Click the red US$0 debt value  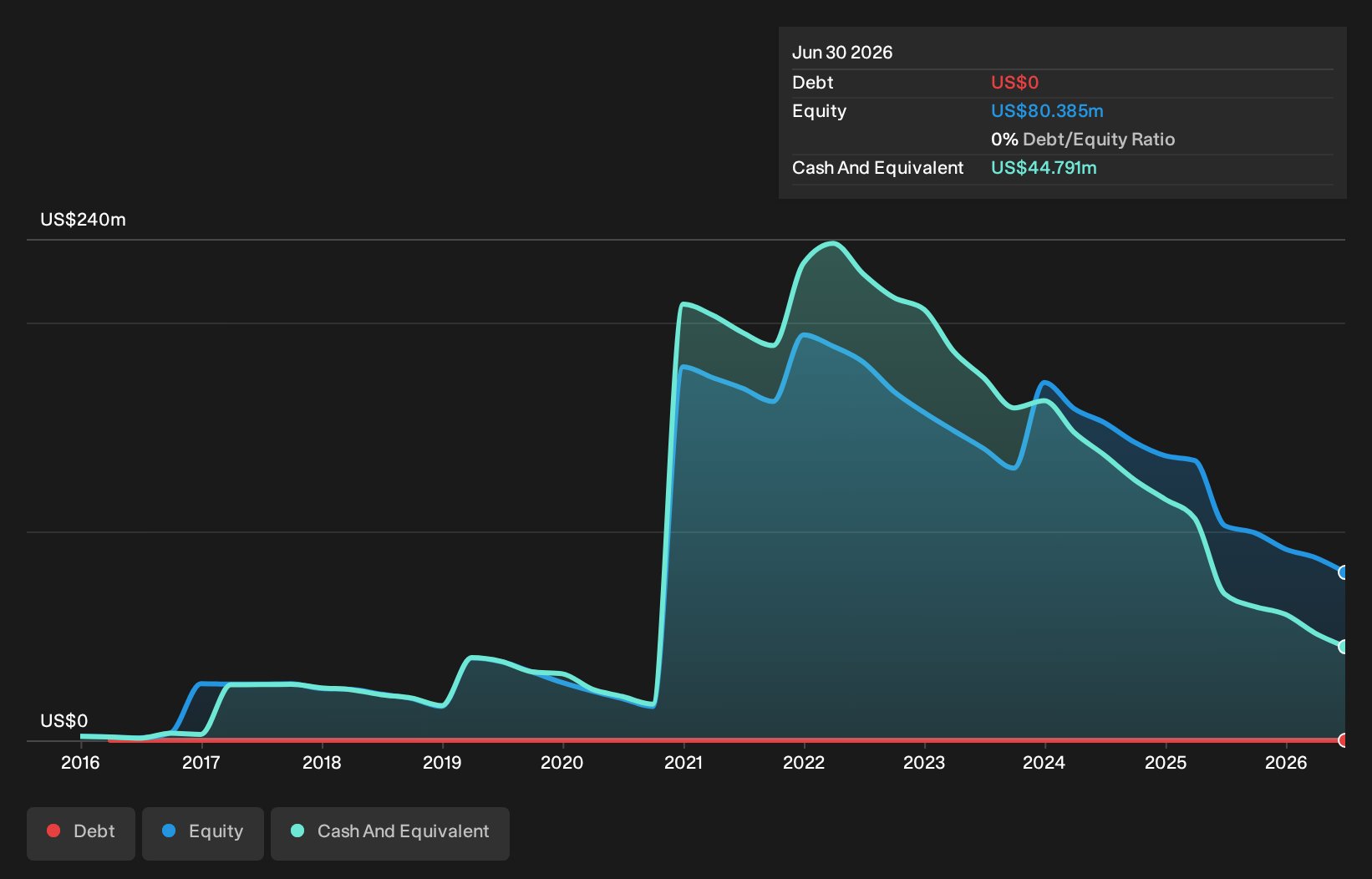click(x=1014, y=83)
